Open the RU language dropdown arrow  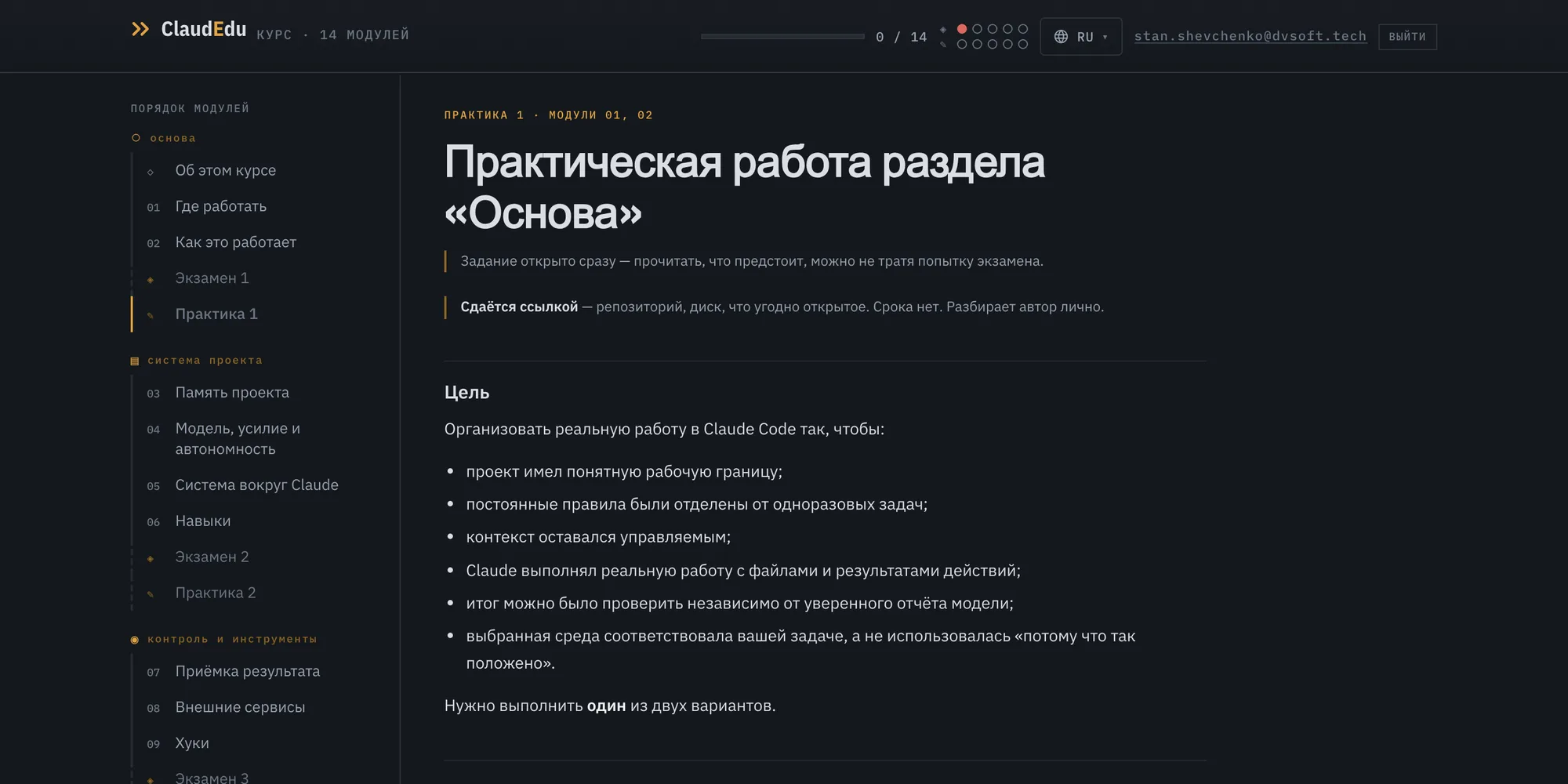1105,37
